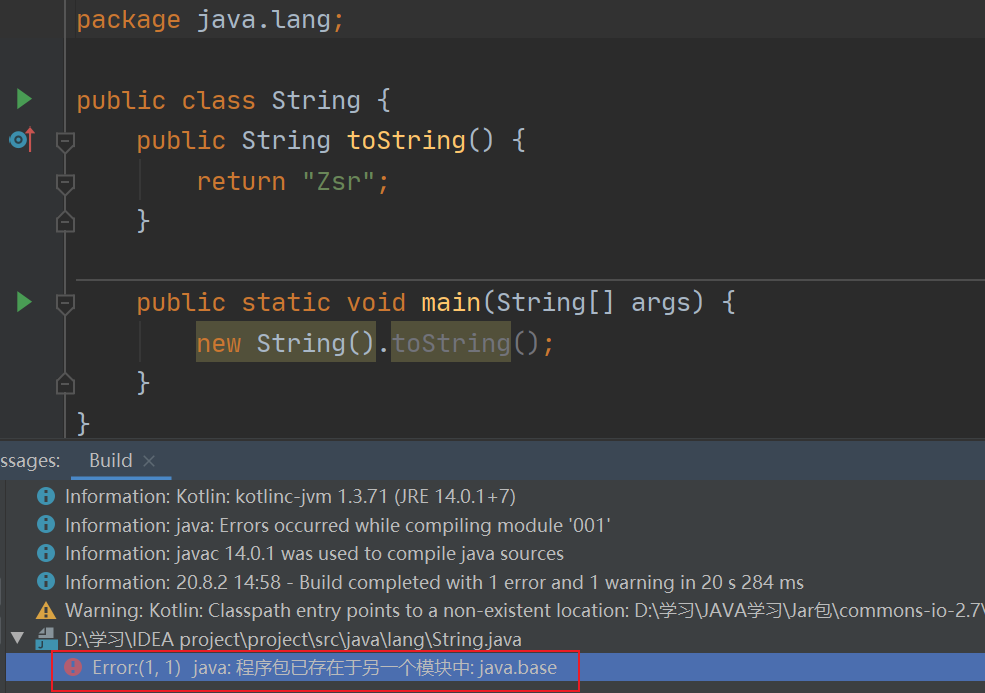Collapse toString method fold marker

(65, 141)
